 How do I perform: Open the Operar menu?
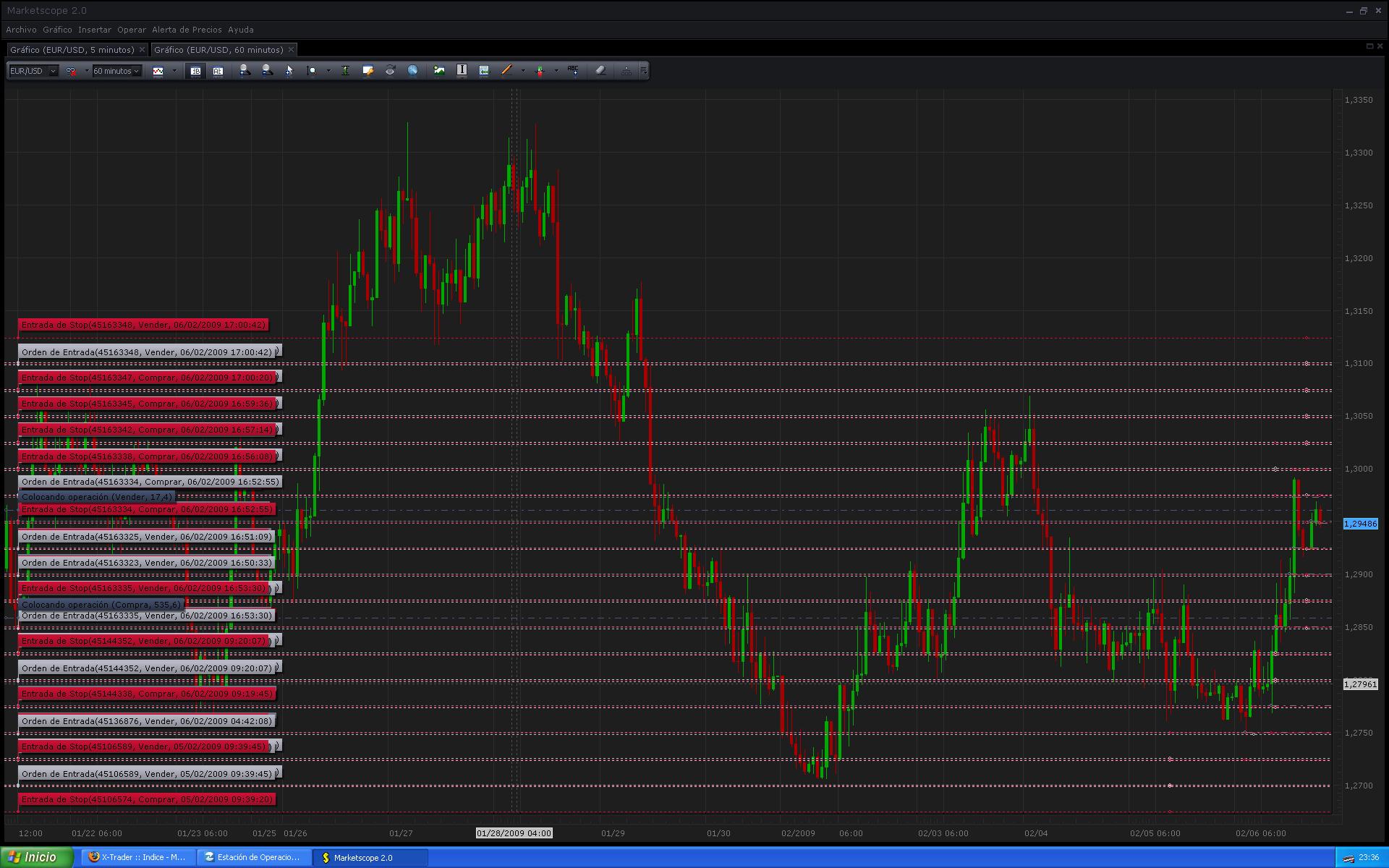[x=131, y=30]
